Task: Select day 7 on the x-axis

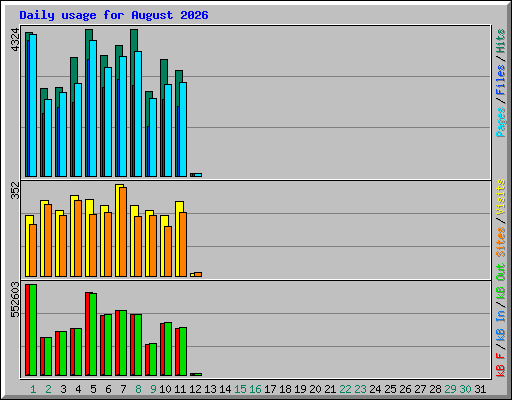Action: [x=123, y=389]
